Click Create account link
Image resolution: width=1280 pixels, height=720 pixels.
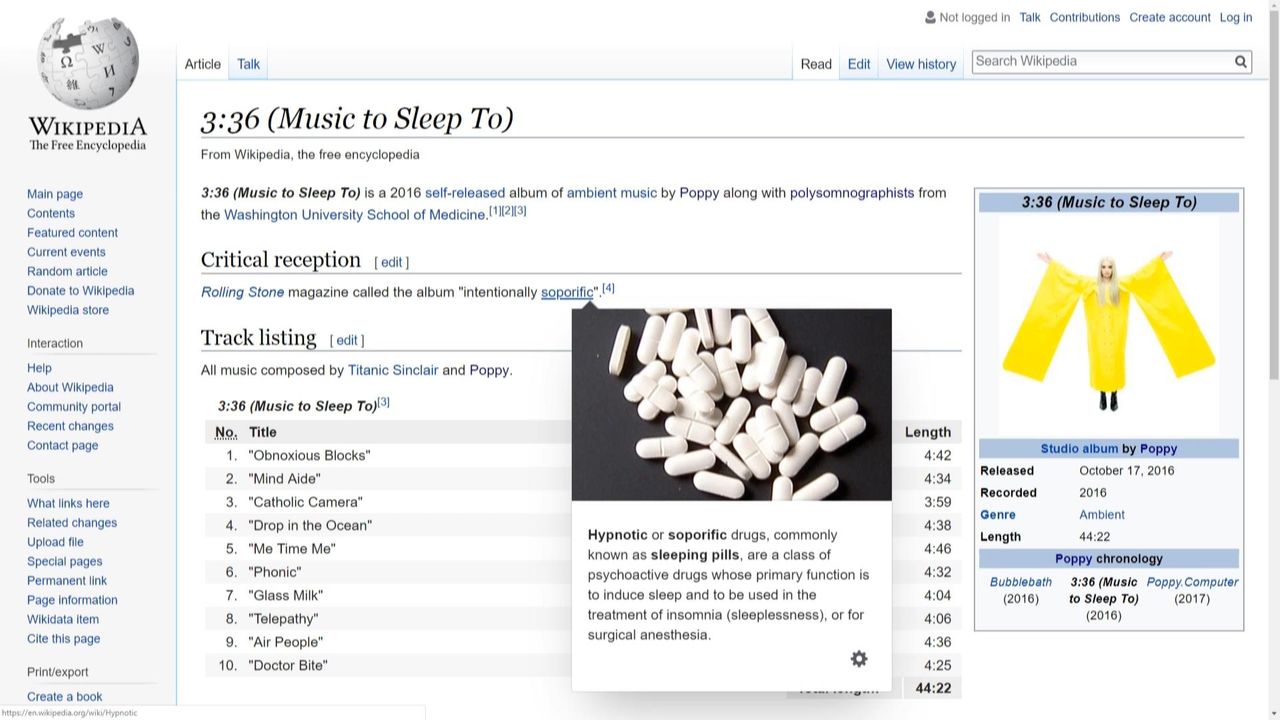[1169, 17]
